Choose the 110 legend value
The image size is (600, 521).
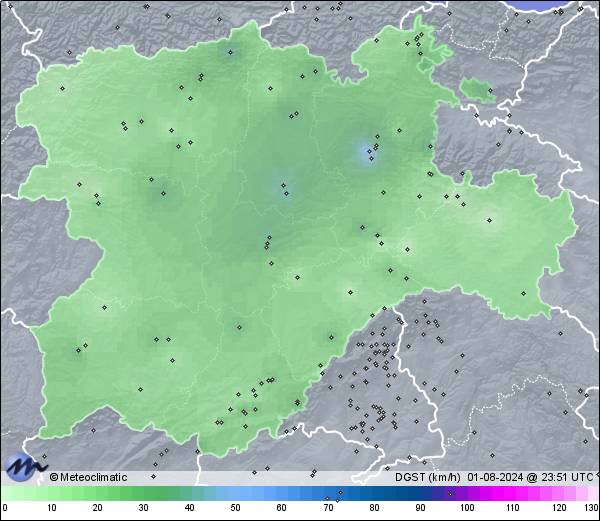pos(513,508)
